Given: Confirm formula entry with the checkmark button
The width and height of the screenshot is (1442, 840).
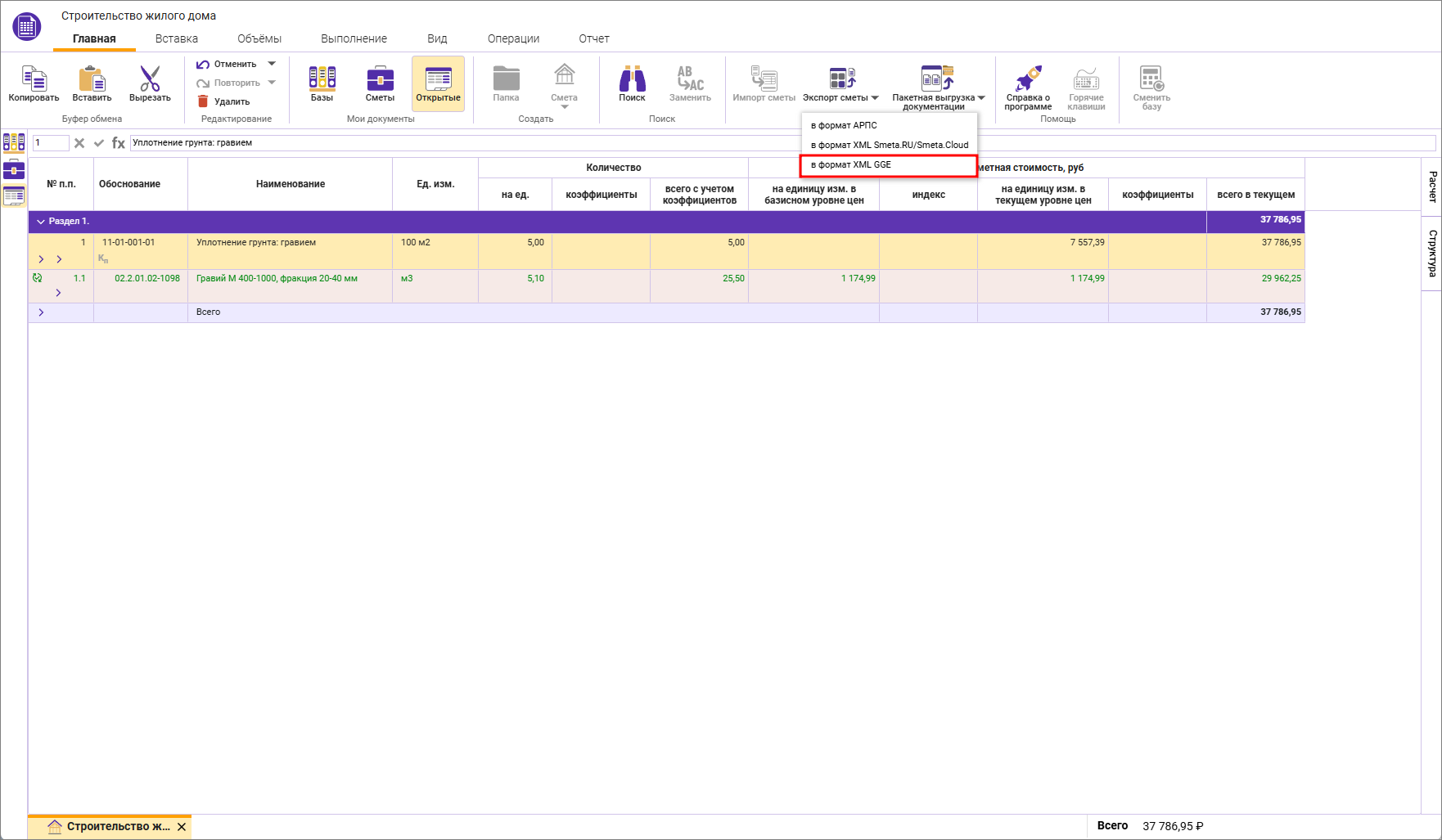Looking at the screenshot, I should click(x=99, y=143).
